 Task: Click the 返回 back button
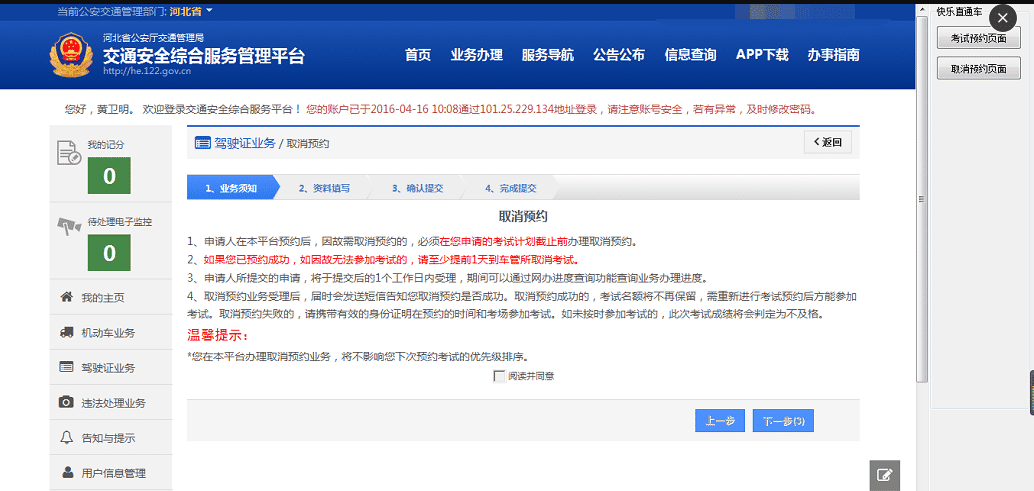[828, 143]
